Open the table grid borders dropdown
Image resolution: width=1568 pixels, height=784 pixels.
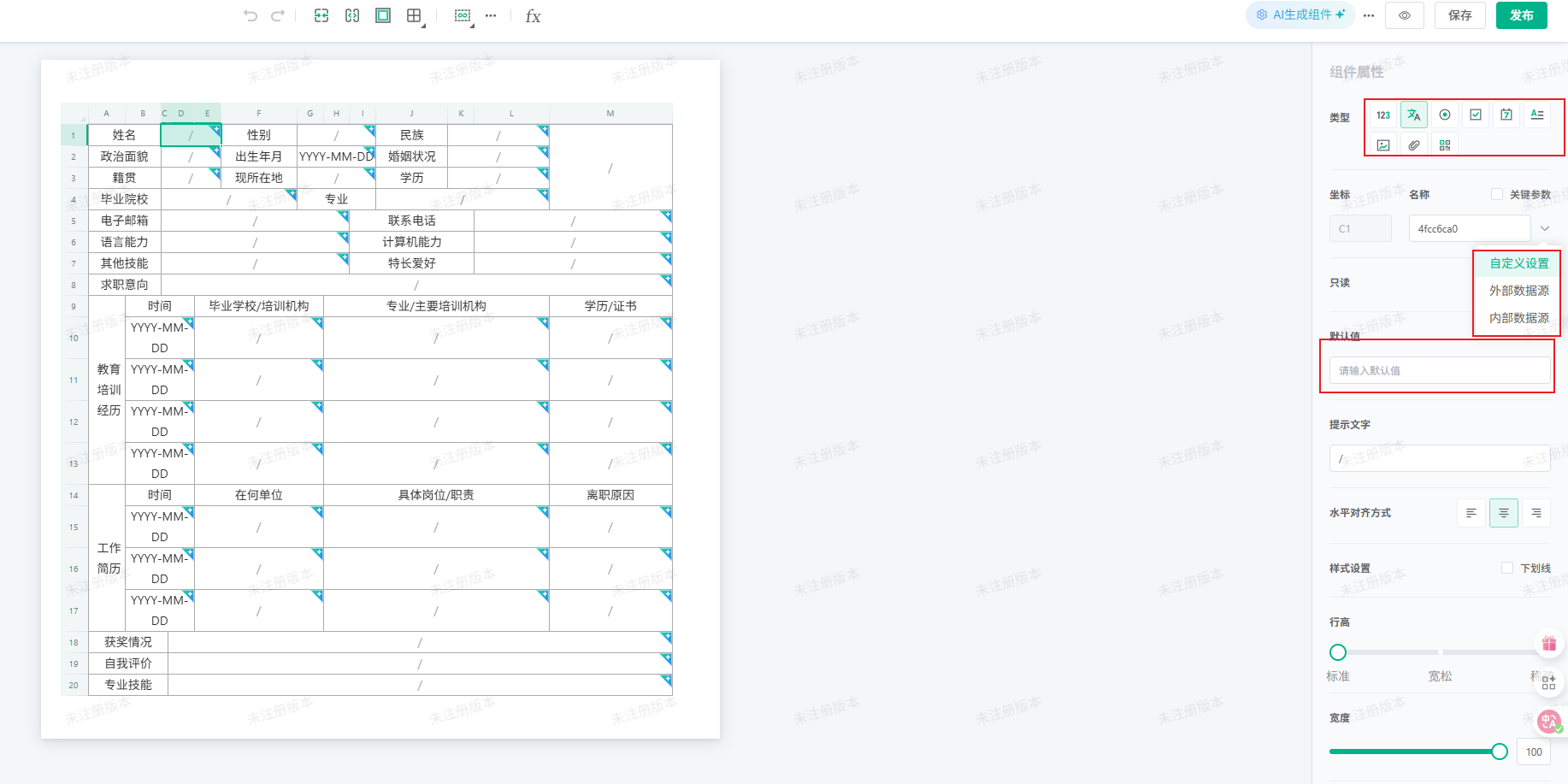tap(416, 16)
